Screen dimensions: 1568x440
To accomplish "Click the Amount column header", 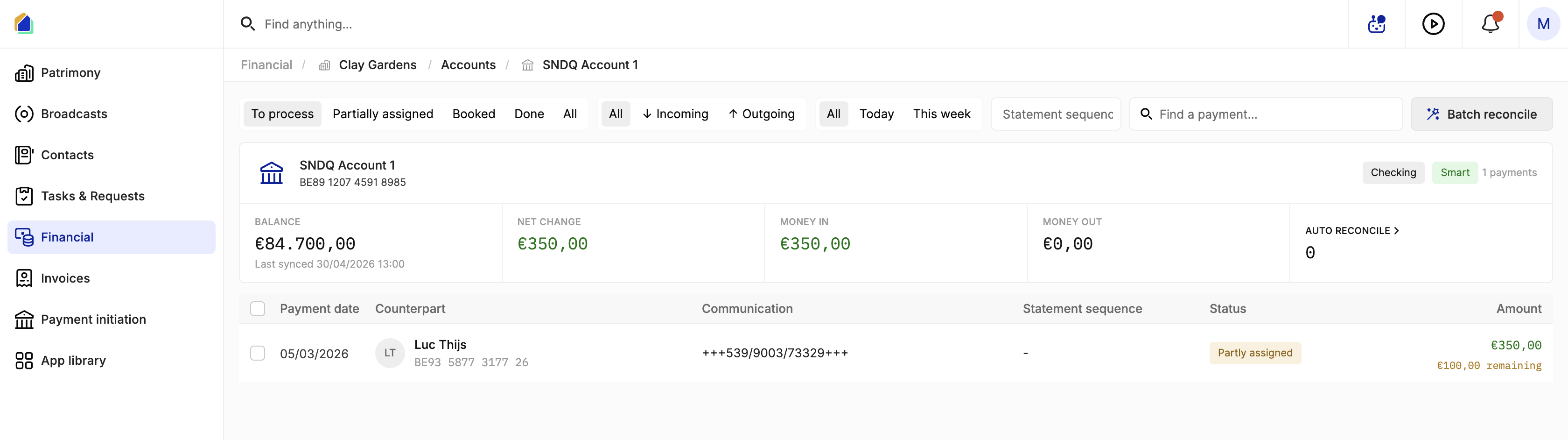I will point(1519,309).
